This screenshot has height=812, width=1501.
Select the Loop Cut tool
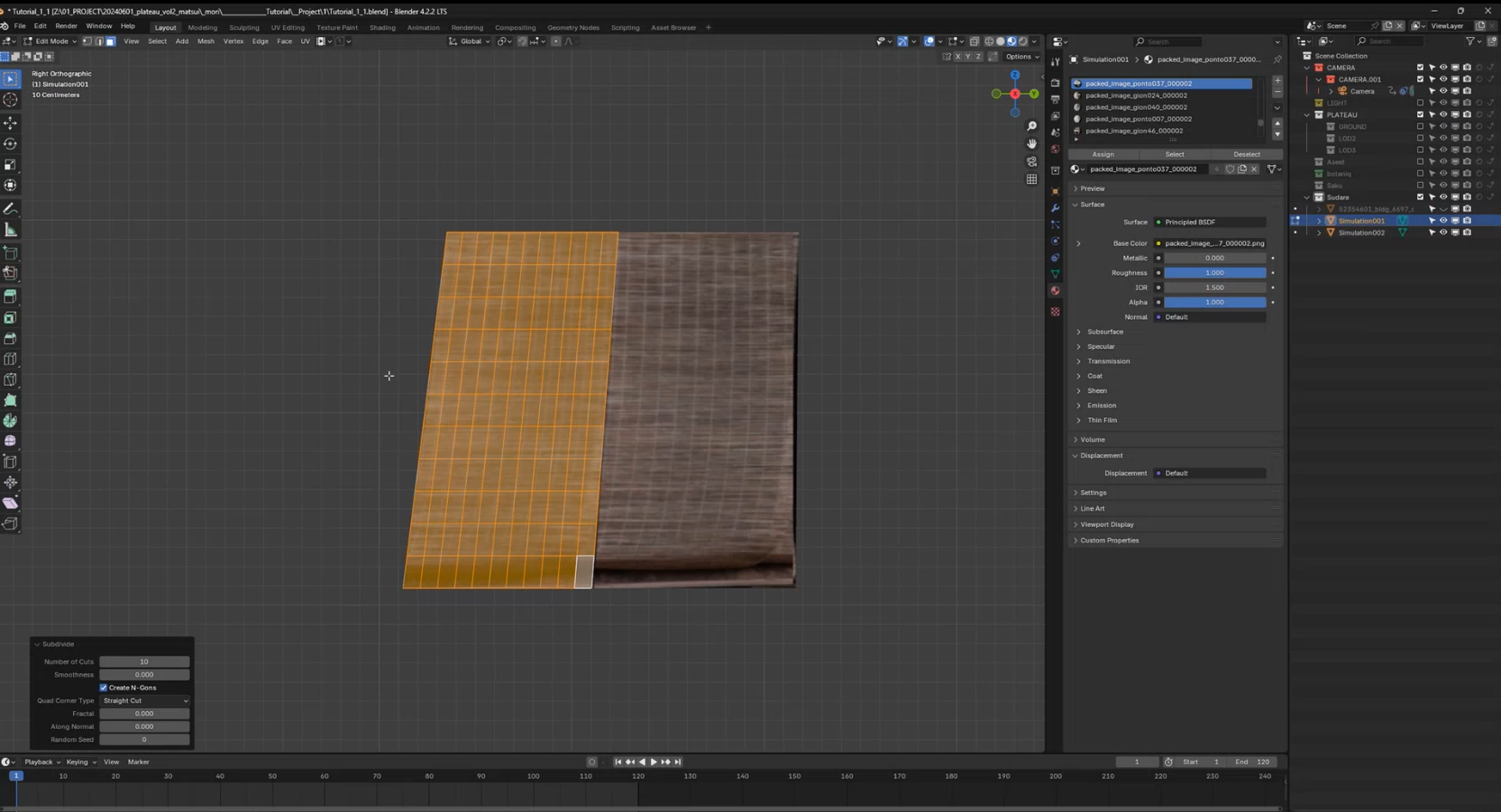point(11,360)
